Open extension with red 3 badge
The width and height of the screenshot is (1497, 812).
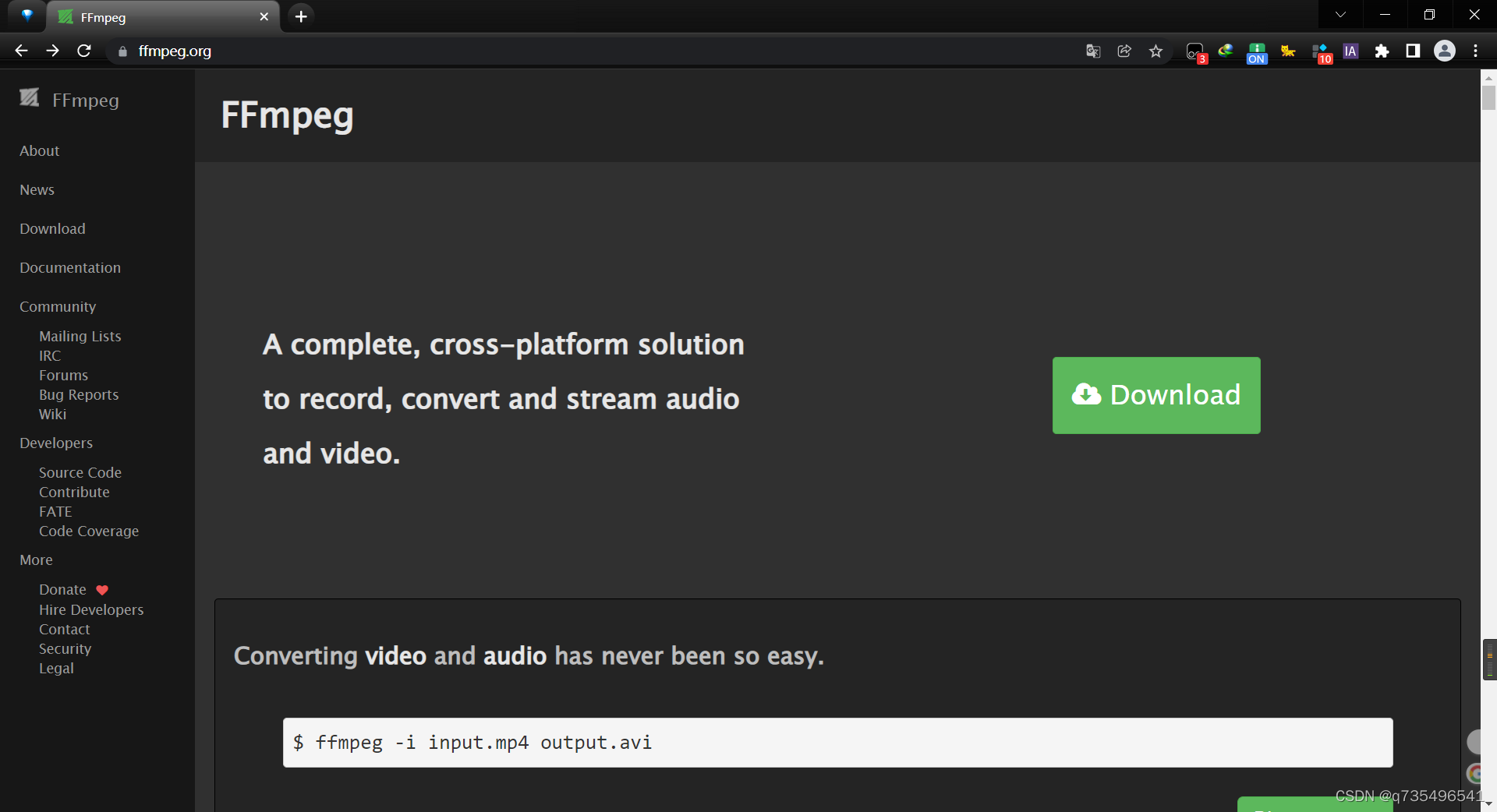(x=1195, y=52)
